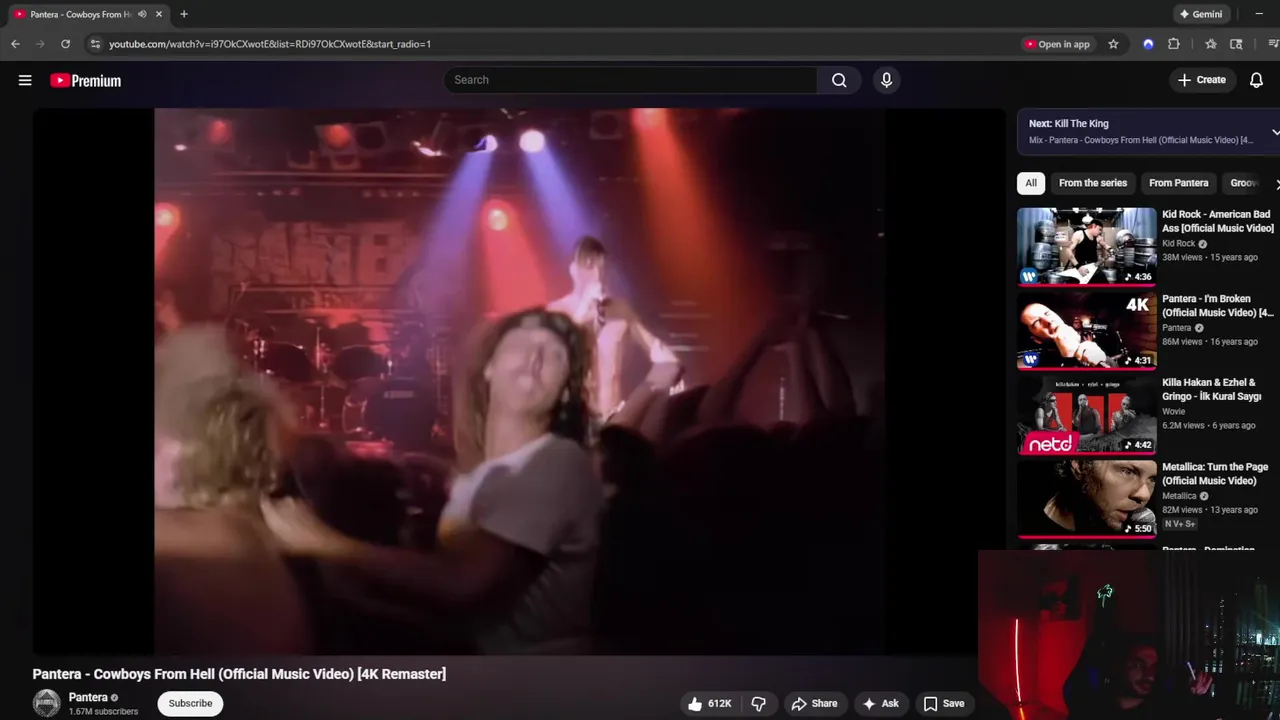1280x720 pixels.
Task: Open the bookmarks star toolbar icon
Action: point(1211,44)
